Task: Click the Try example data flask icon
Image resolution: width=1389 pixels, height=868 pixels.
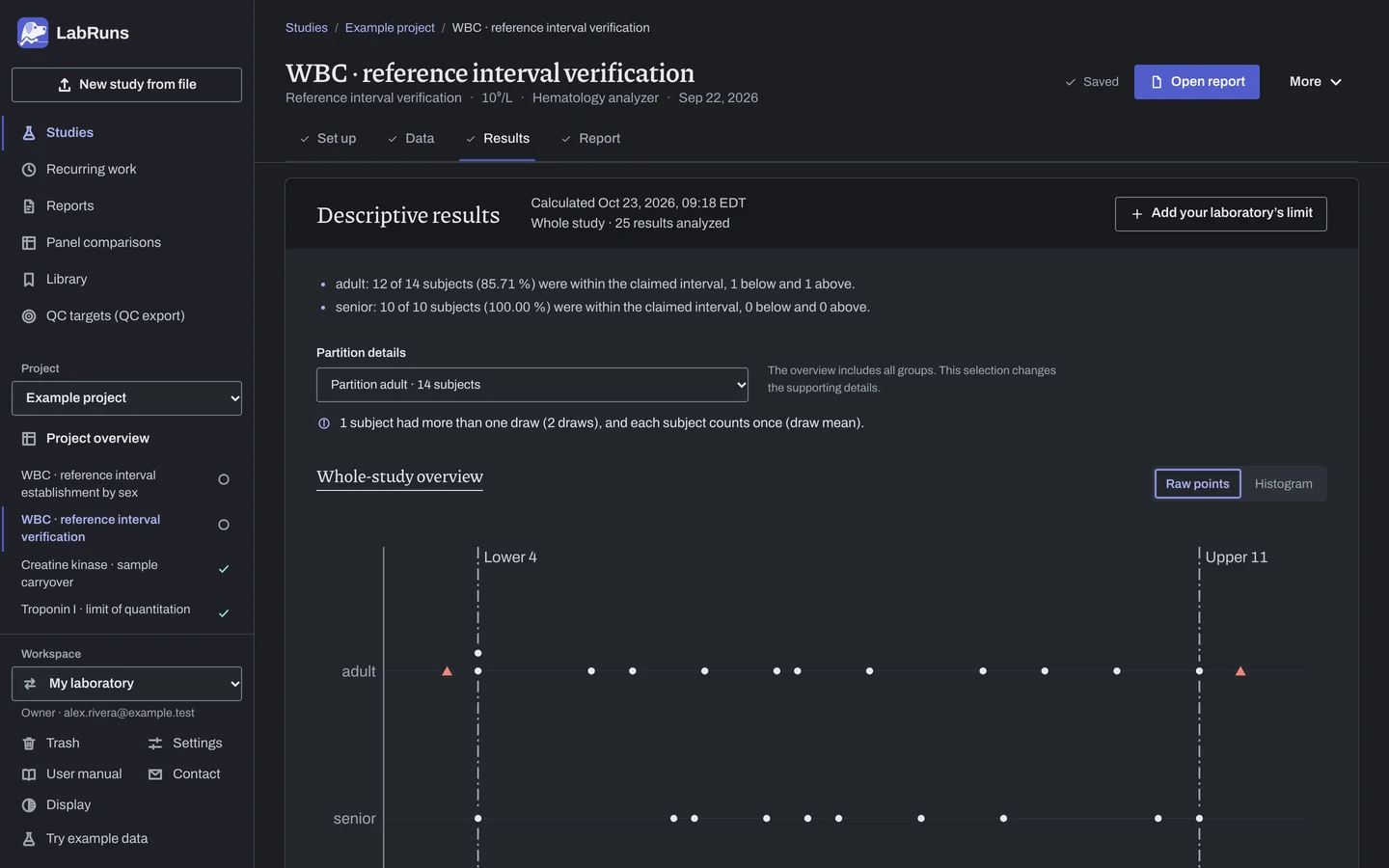Action: tap(29, 839)
